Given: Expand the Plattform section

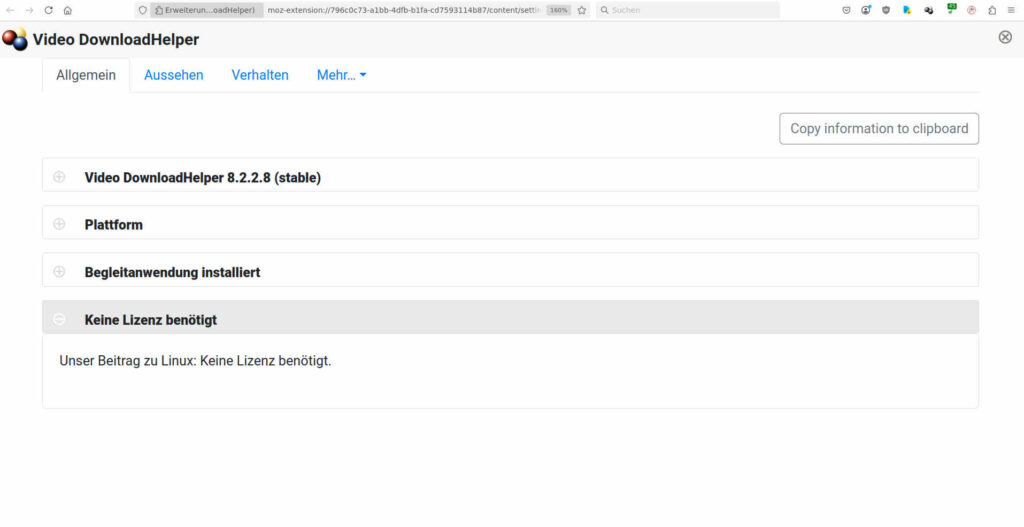Looking at the screenshot, I should [510, 223].
